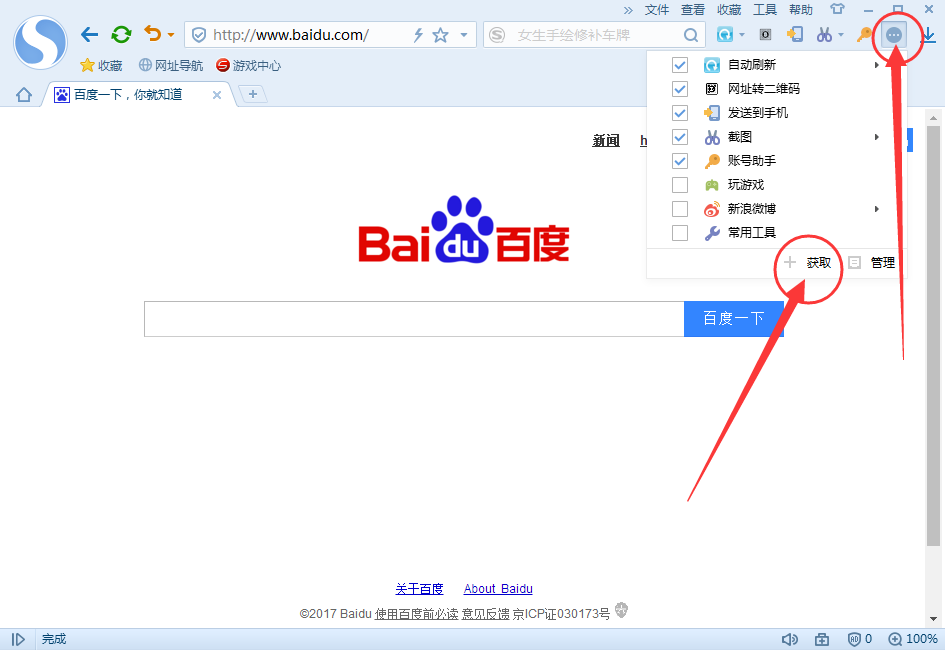Click the 收藏 favorites star bookmark
The image size is (945, 650).
[101, 65]
